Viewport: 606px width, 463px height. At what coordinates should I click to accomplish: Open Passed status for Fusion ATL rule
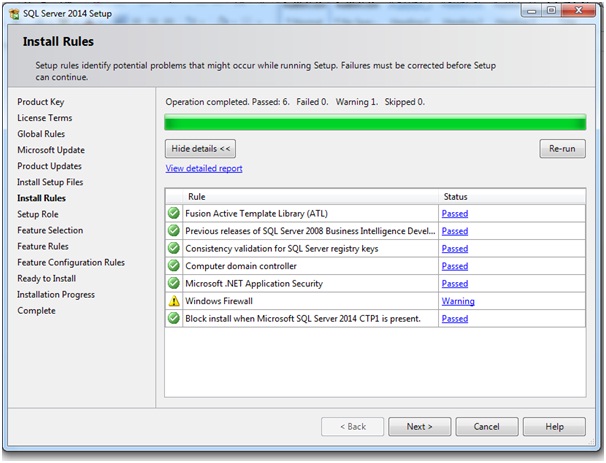[455, 213]
